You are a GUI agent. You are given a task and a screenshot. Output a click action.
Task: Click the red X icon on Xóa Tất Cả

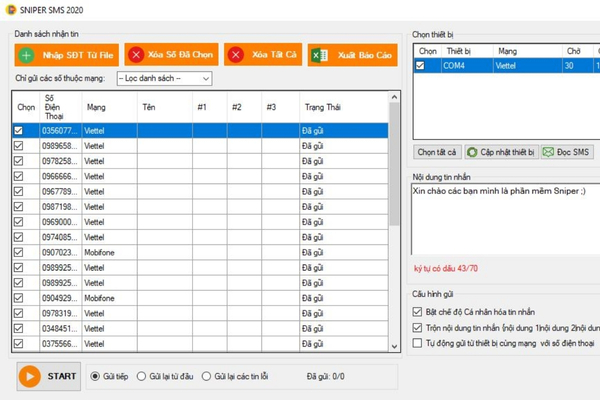[237, 55]
